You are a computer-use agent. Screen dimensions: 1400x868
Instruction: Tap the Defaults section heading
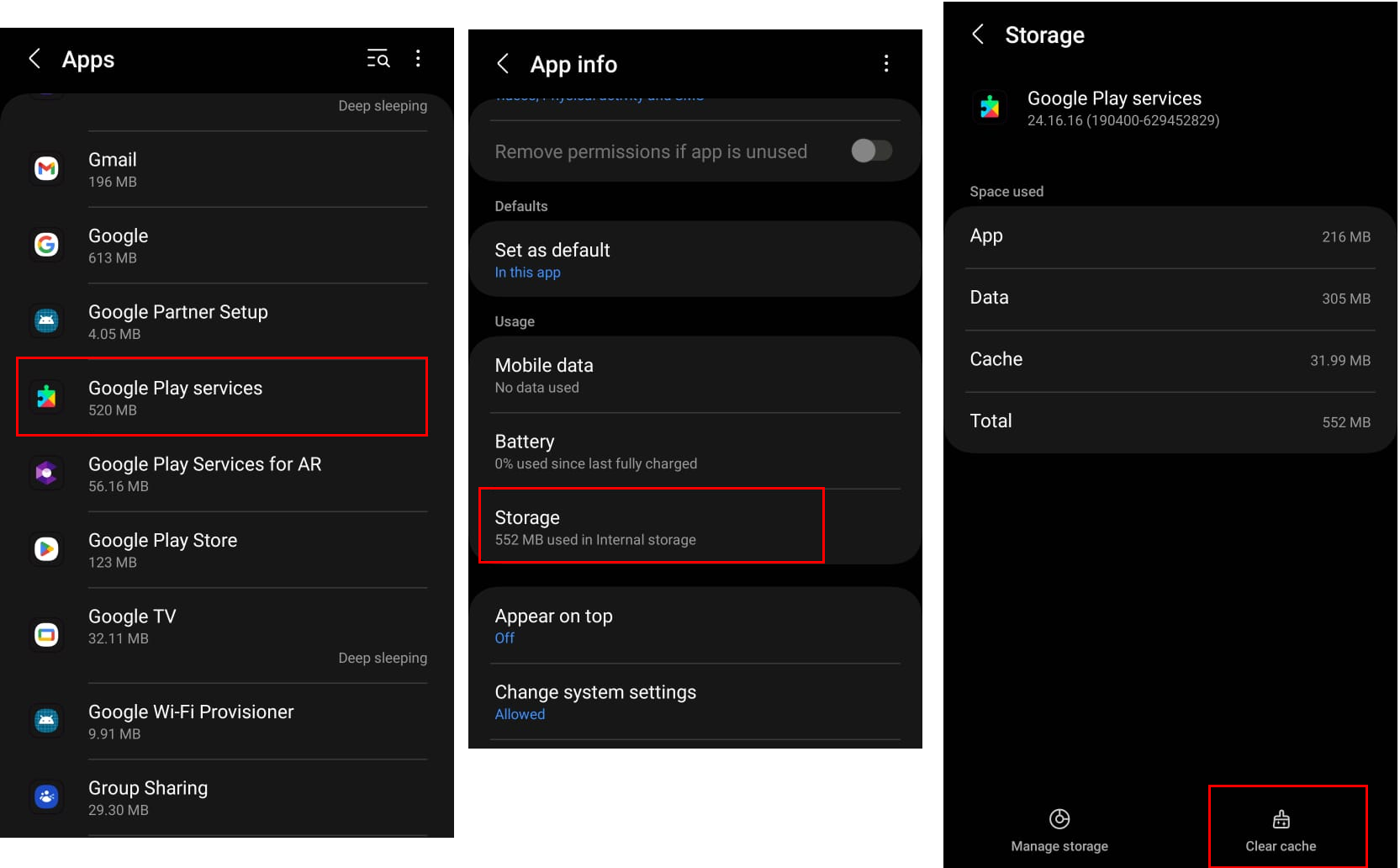[521, 206]
